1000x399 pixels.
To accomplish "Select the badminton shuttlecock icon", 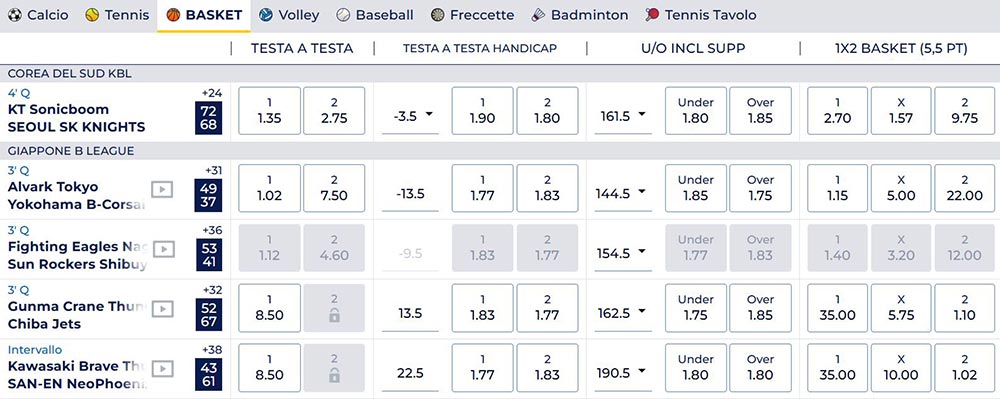I will 538,15.
